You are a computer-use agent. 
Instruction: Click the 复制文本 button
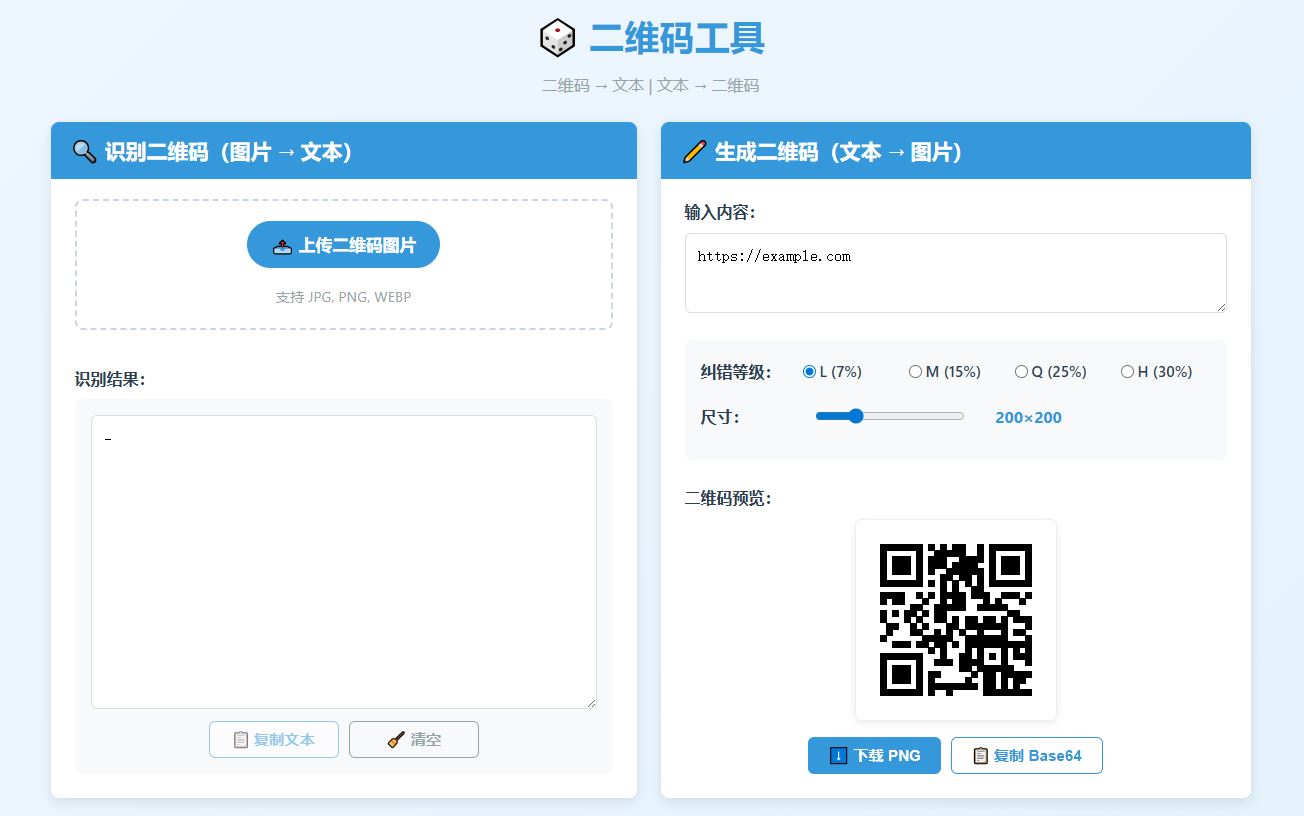point(274,740)
